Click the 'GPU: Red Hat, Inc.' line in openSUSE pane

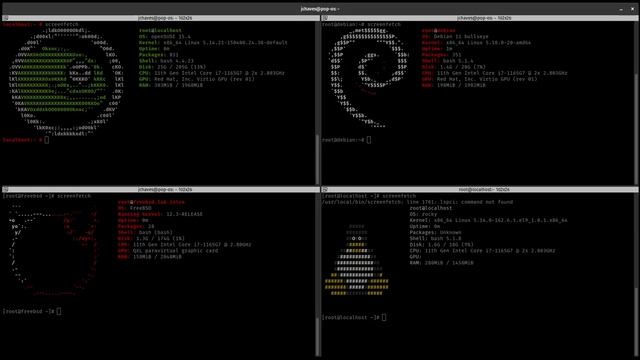[196, 79]
